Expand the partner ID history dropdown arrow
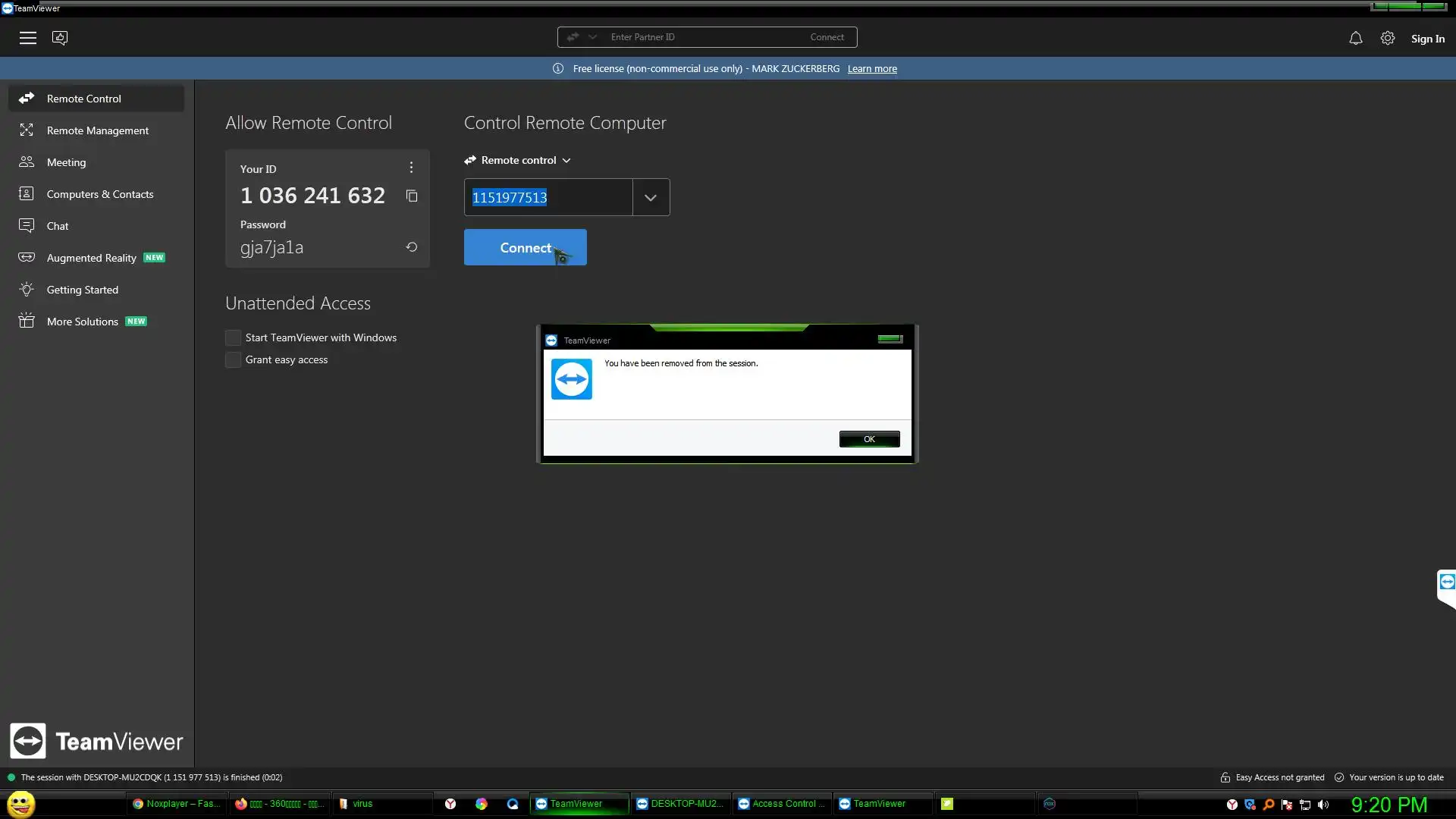This screenshot has width=1456, height=819. tap(651, 197)
